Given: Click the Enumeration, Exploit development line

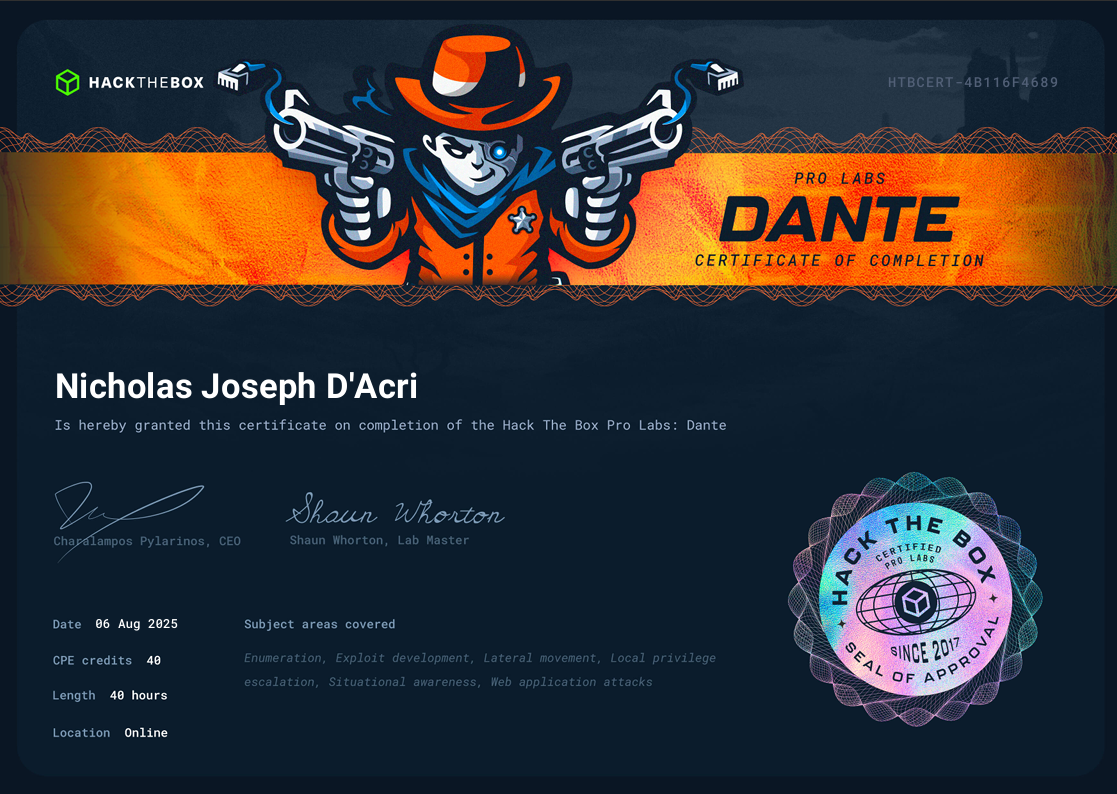Looking at the screenshot, I should click(x=479, y=658).
